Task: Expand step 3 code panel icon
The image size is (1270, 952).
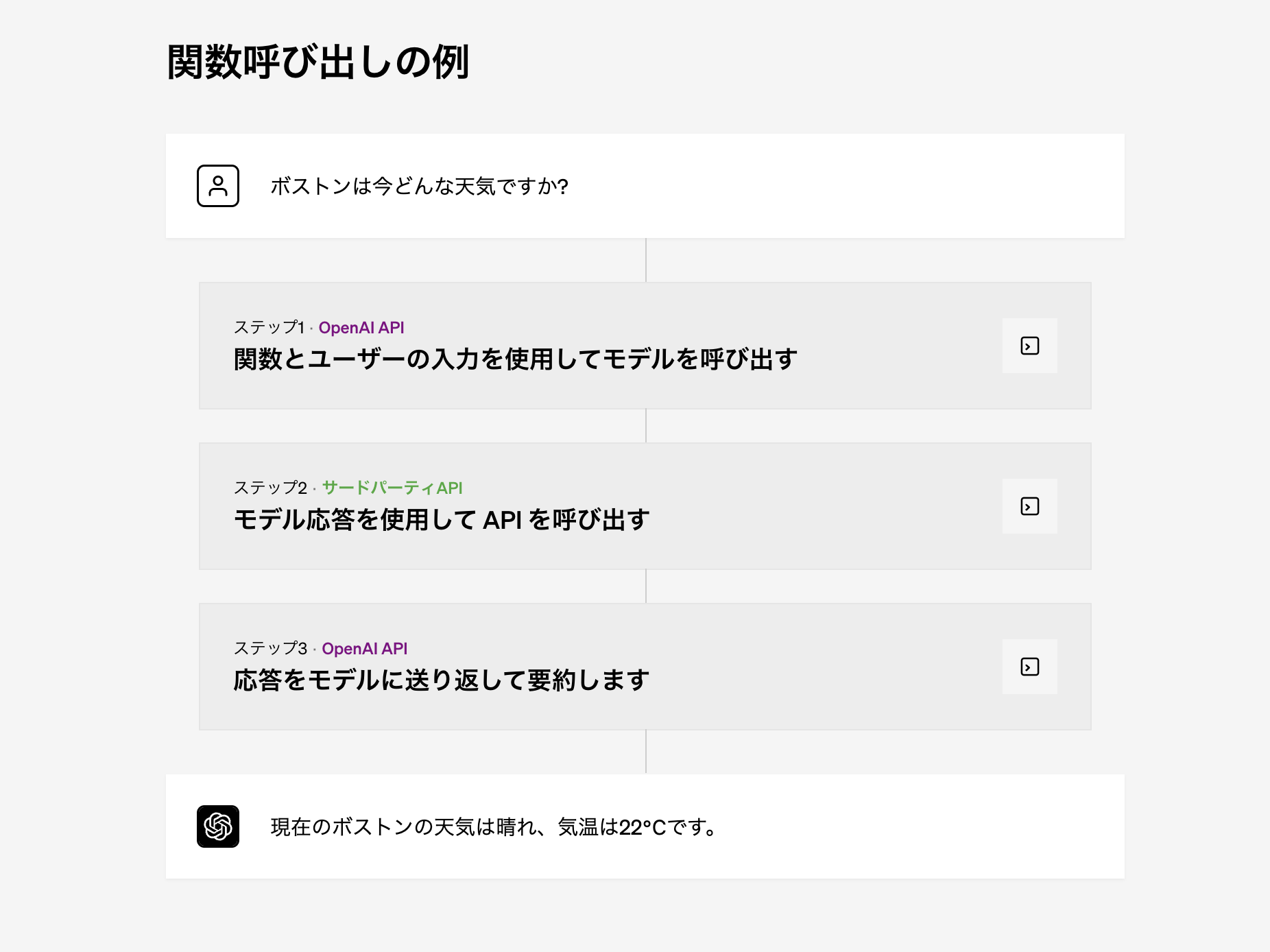Action: tap(1029, 667)
